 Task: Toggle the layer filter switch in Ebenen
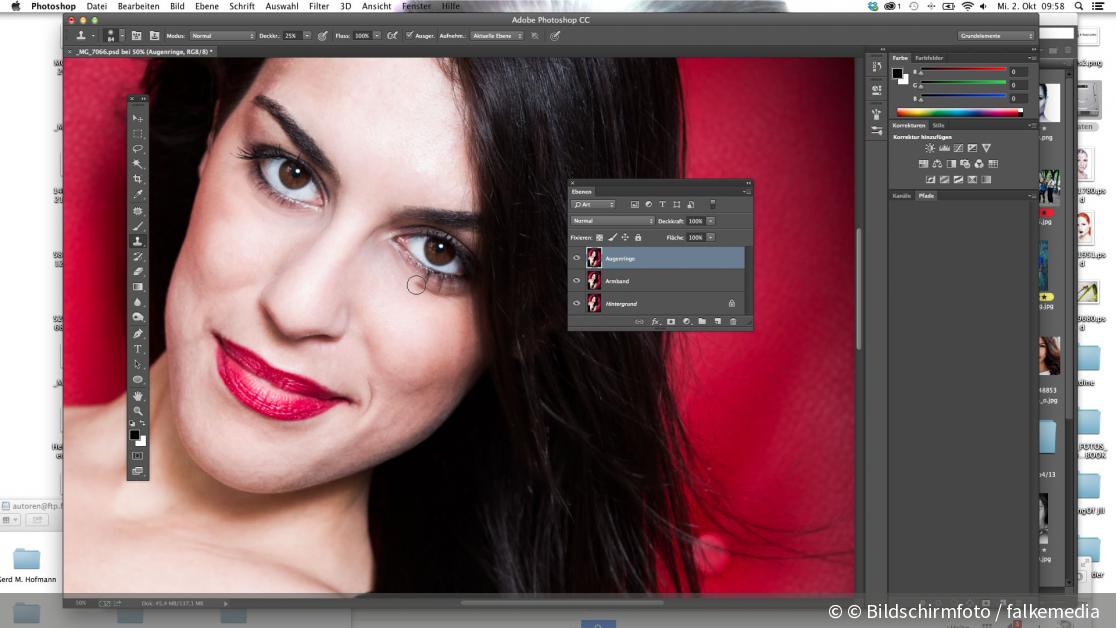click(x=712, y=204)
